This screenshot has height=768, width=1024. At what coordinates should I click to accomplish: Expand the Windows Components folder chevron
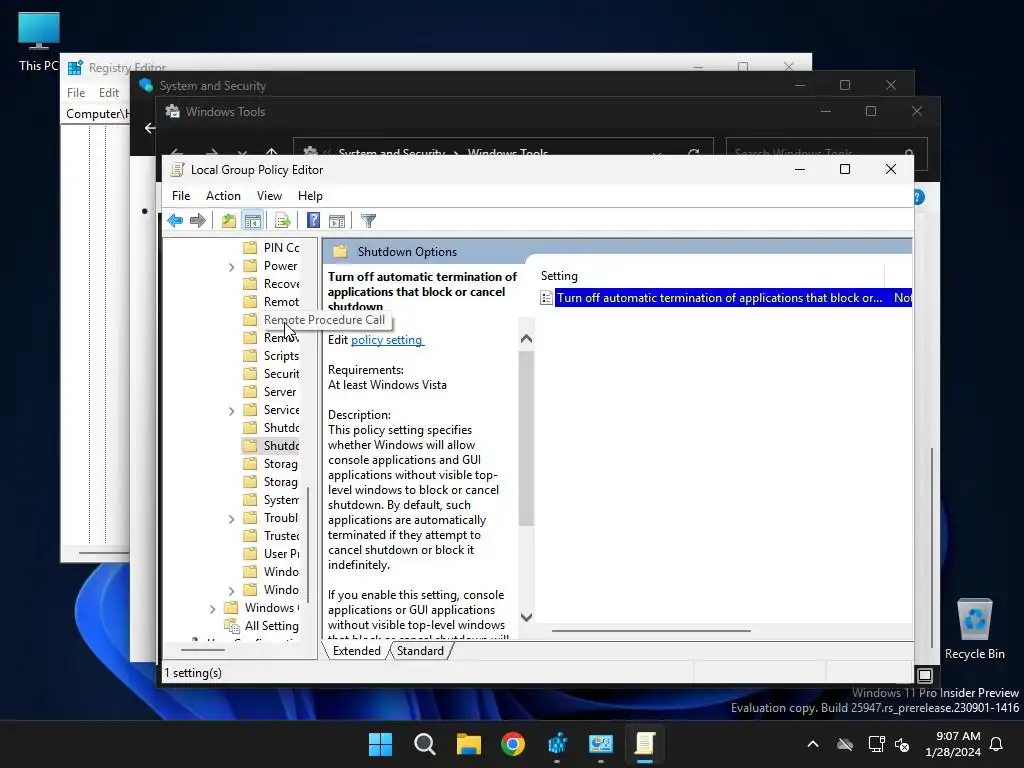click(212, 609)
